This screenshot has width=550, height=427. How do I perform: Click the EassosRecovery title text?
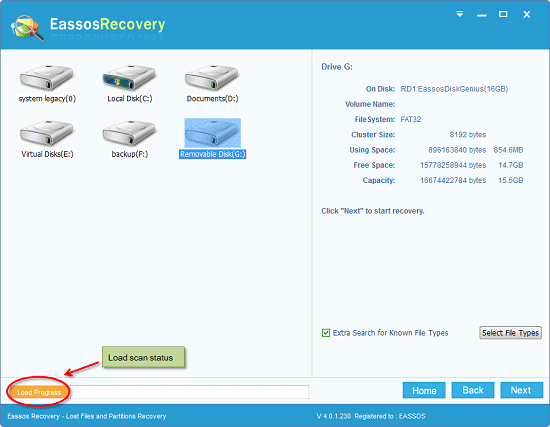107,24
